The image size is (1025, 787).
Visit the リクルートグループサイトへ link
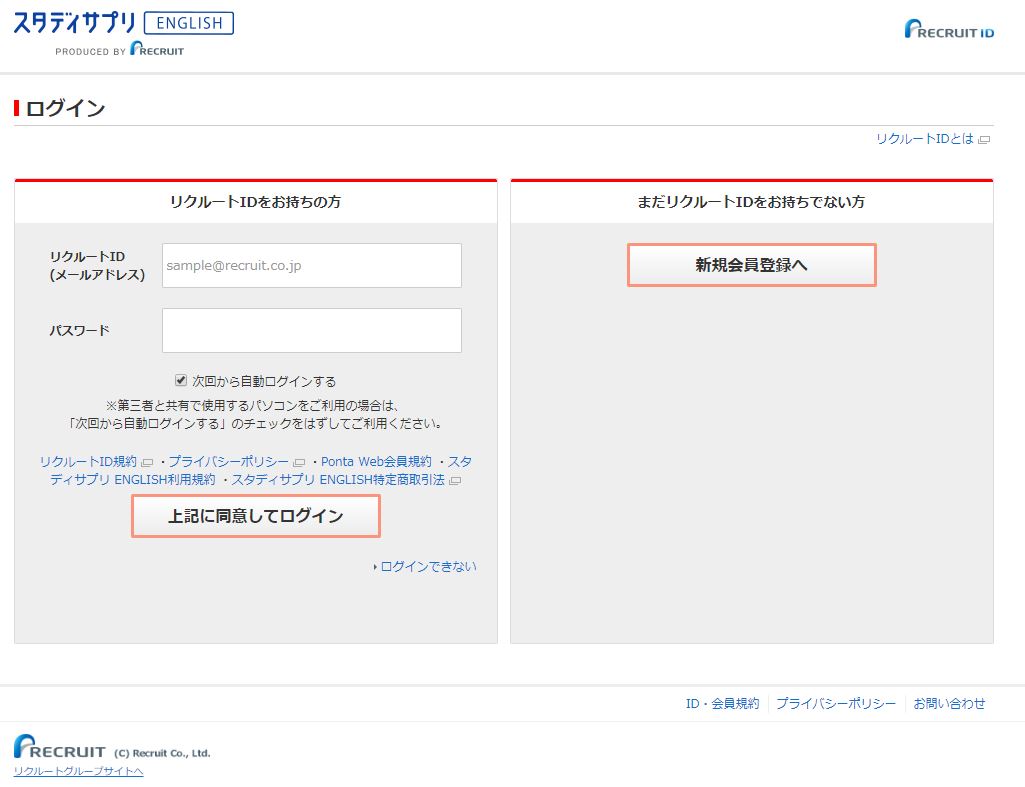78,771
